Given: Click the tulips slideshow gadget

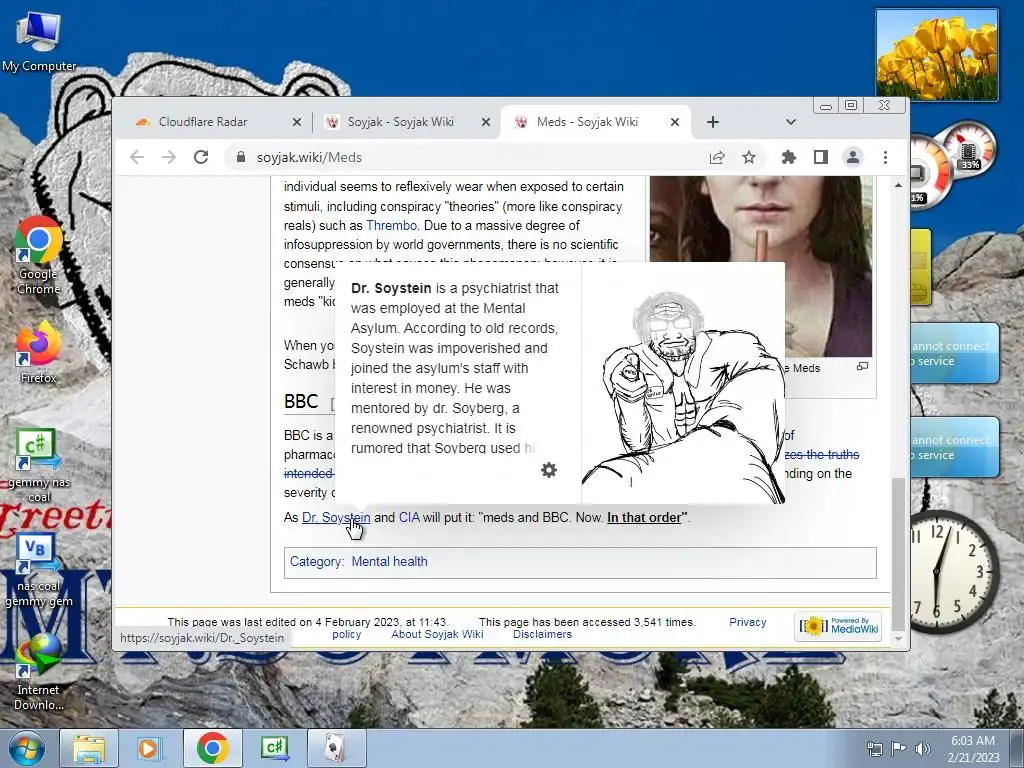Looking at the screenshot, I should pos(937,55).
